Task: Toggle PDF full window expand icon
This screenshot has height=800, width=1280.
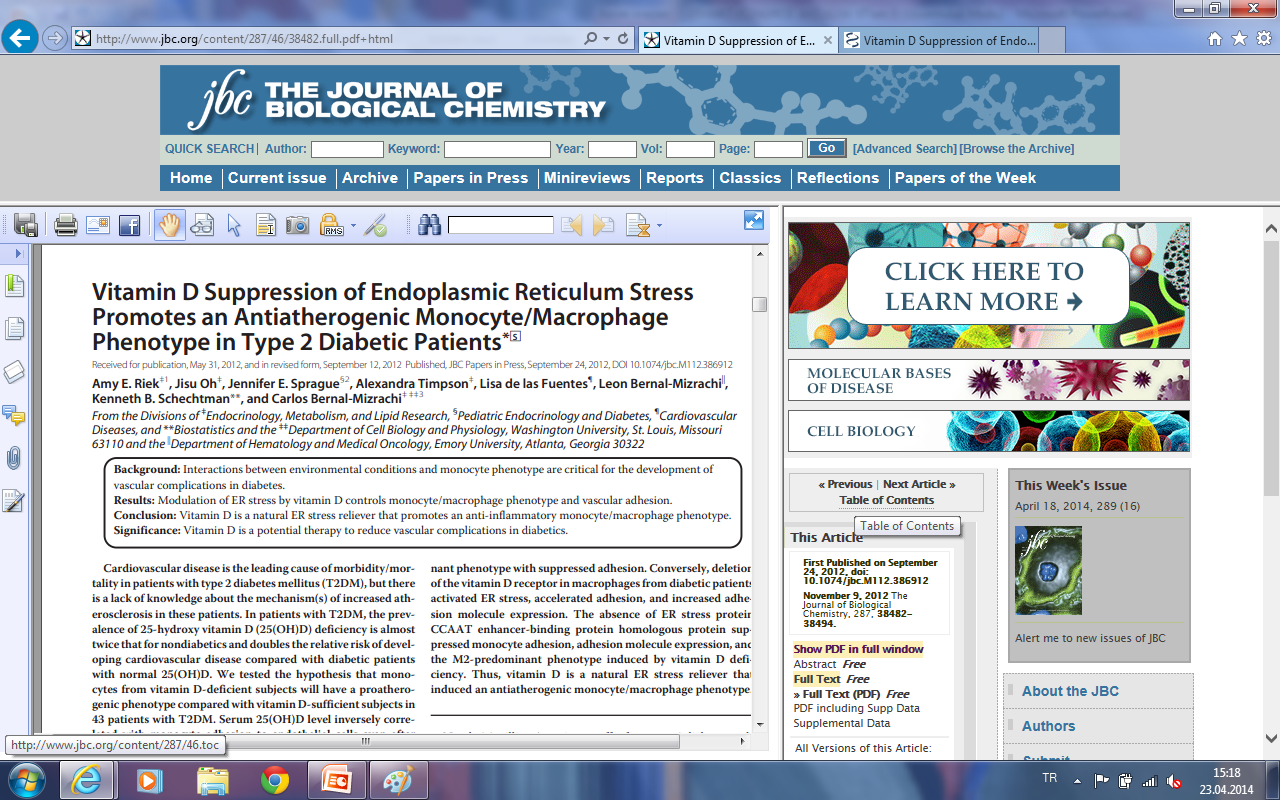Action: click(754, 220)
